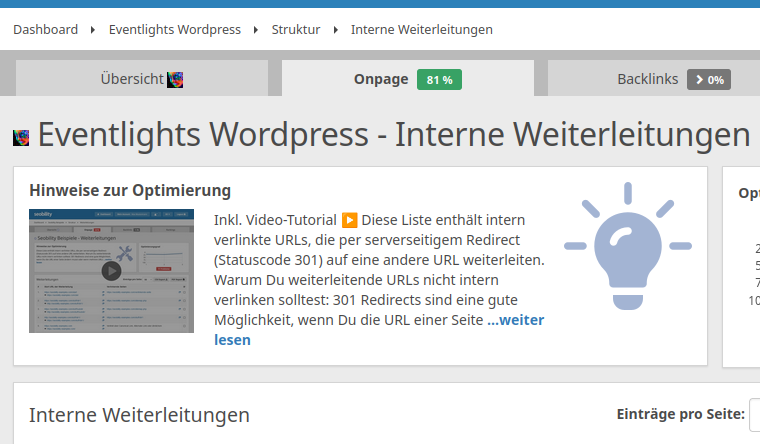Click the arrow after Dashboard breadcrumb

(x=93, y=30)
